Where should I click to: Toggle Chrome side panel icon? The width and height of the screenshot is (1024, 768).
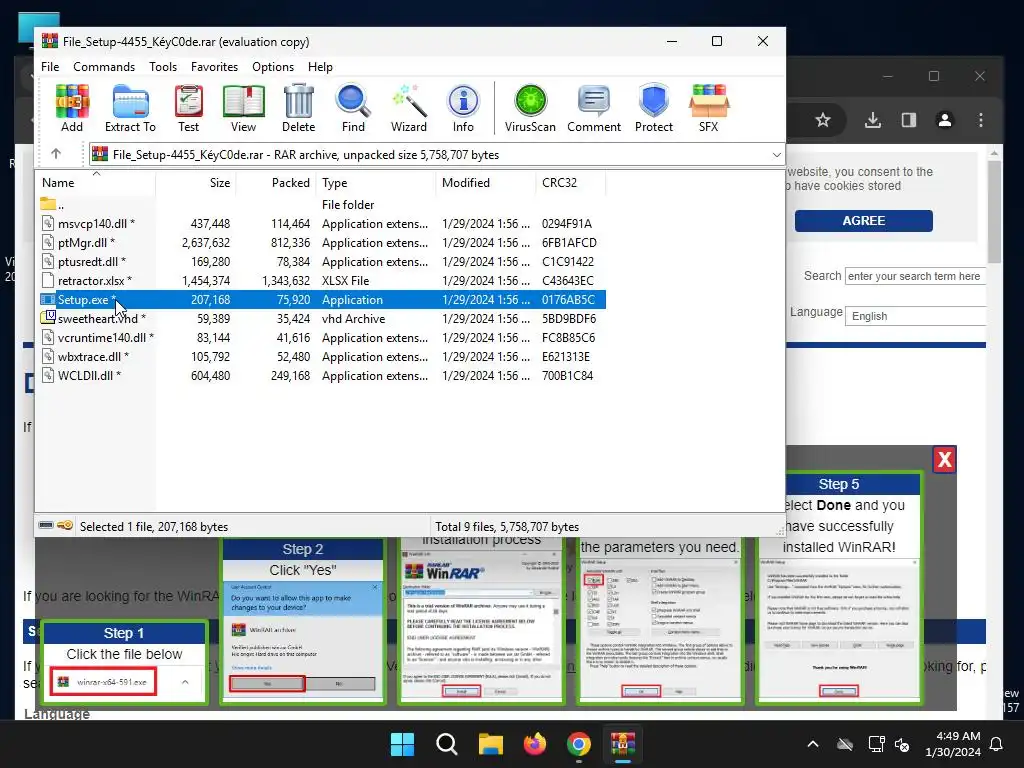click(908, 120)
